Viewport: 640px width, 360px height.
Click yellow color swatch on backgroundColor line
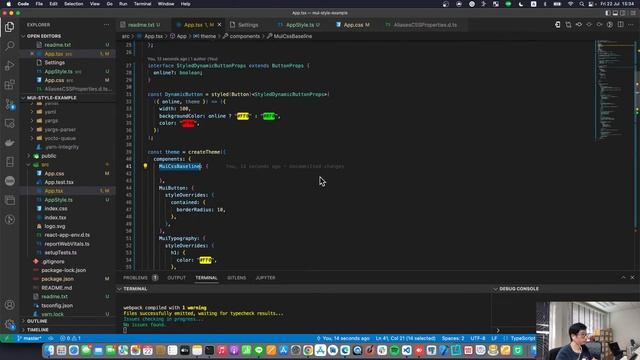pyautogui.click(x=242, y=116)
